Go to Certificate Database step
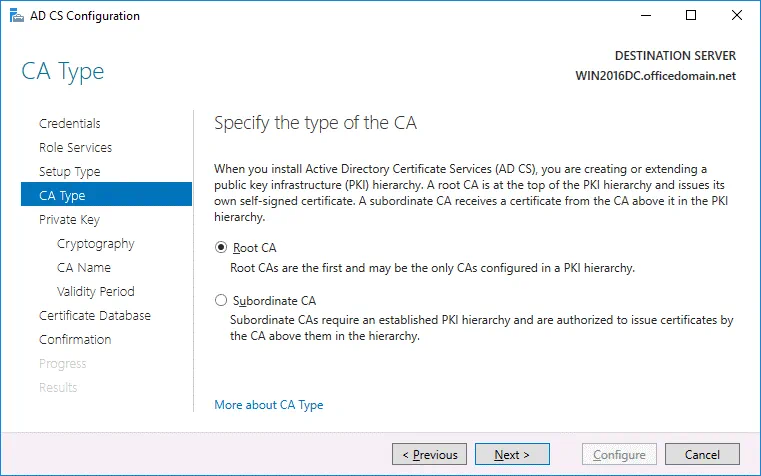This screenshot has height=476, width=761. coord(94,316)
